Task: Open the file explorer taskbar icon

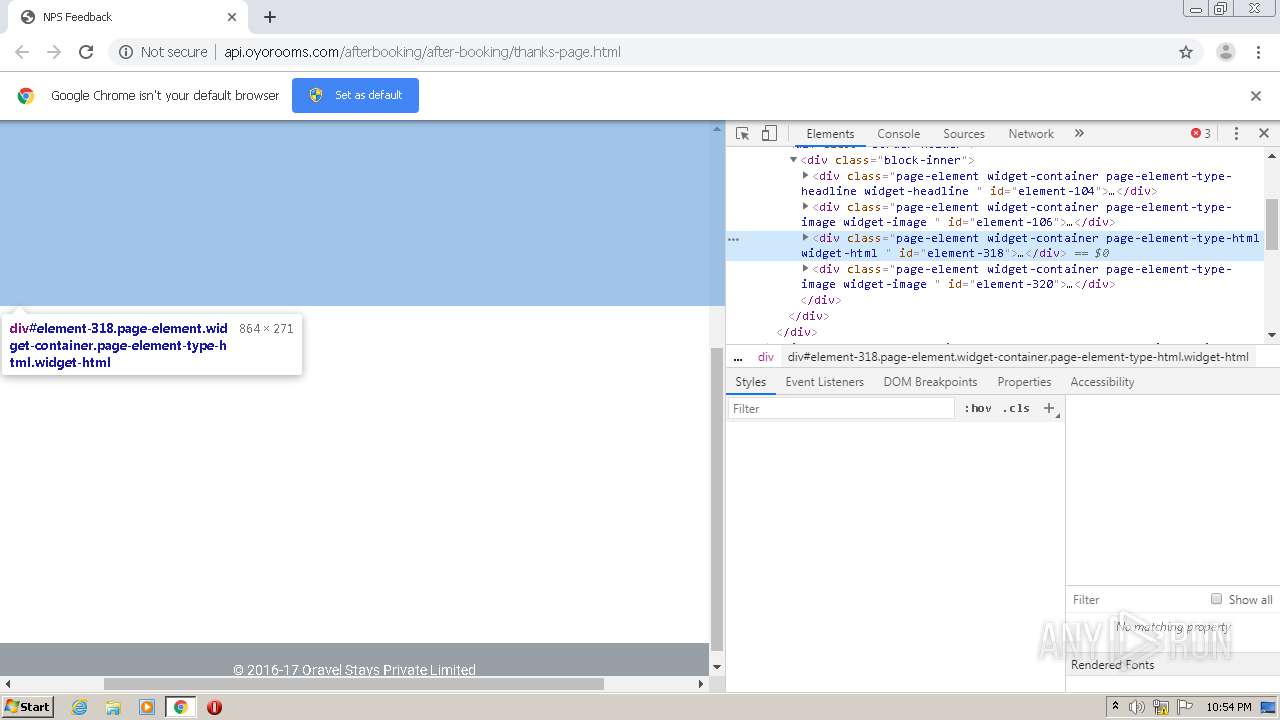Action: click(x=113, y=707)
